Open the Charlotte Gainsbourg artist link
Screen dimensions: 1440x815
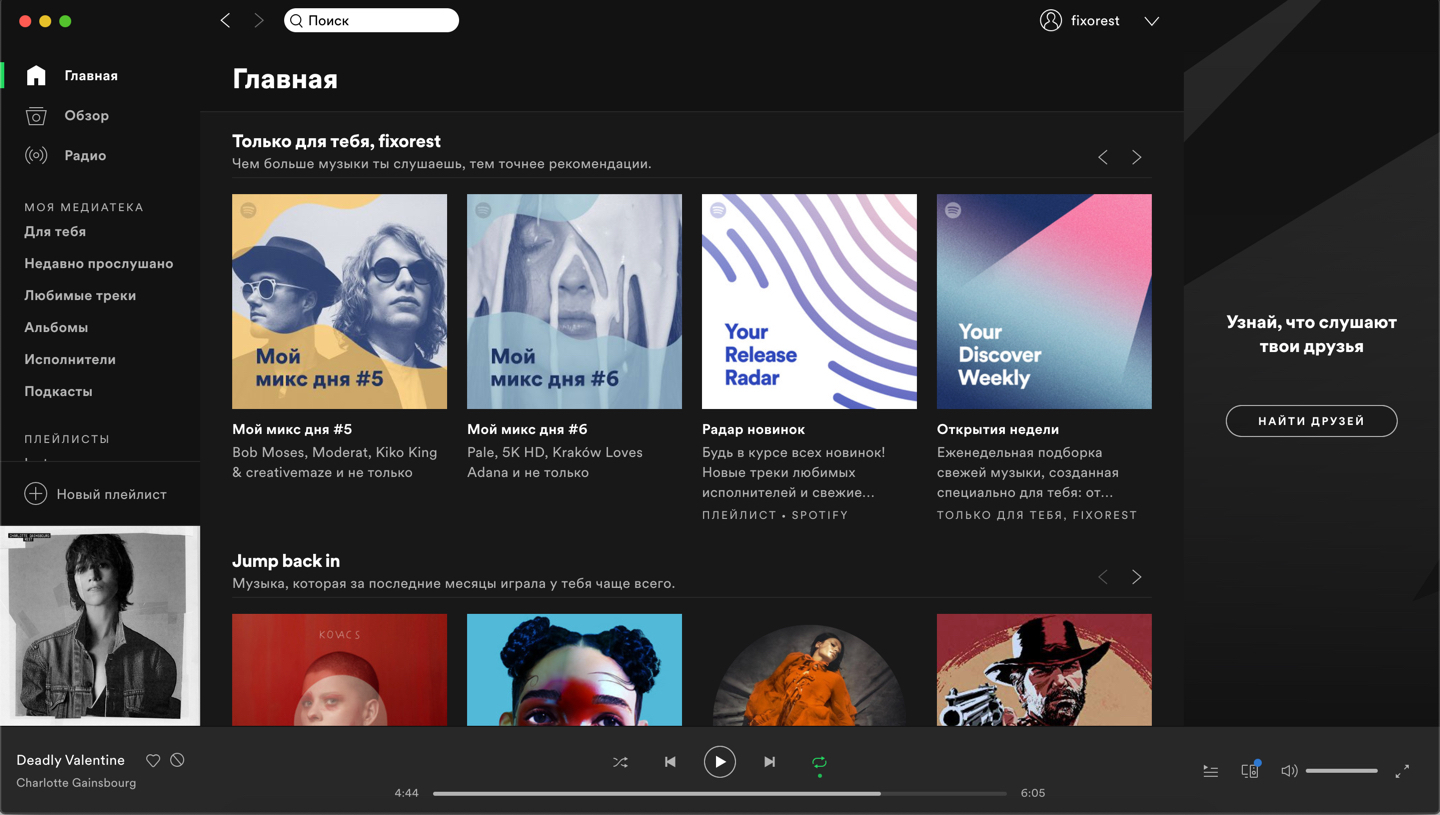76,783
